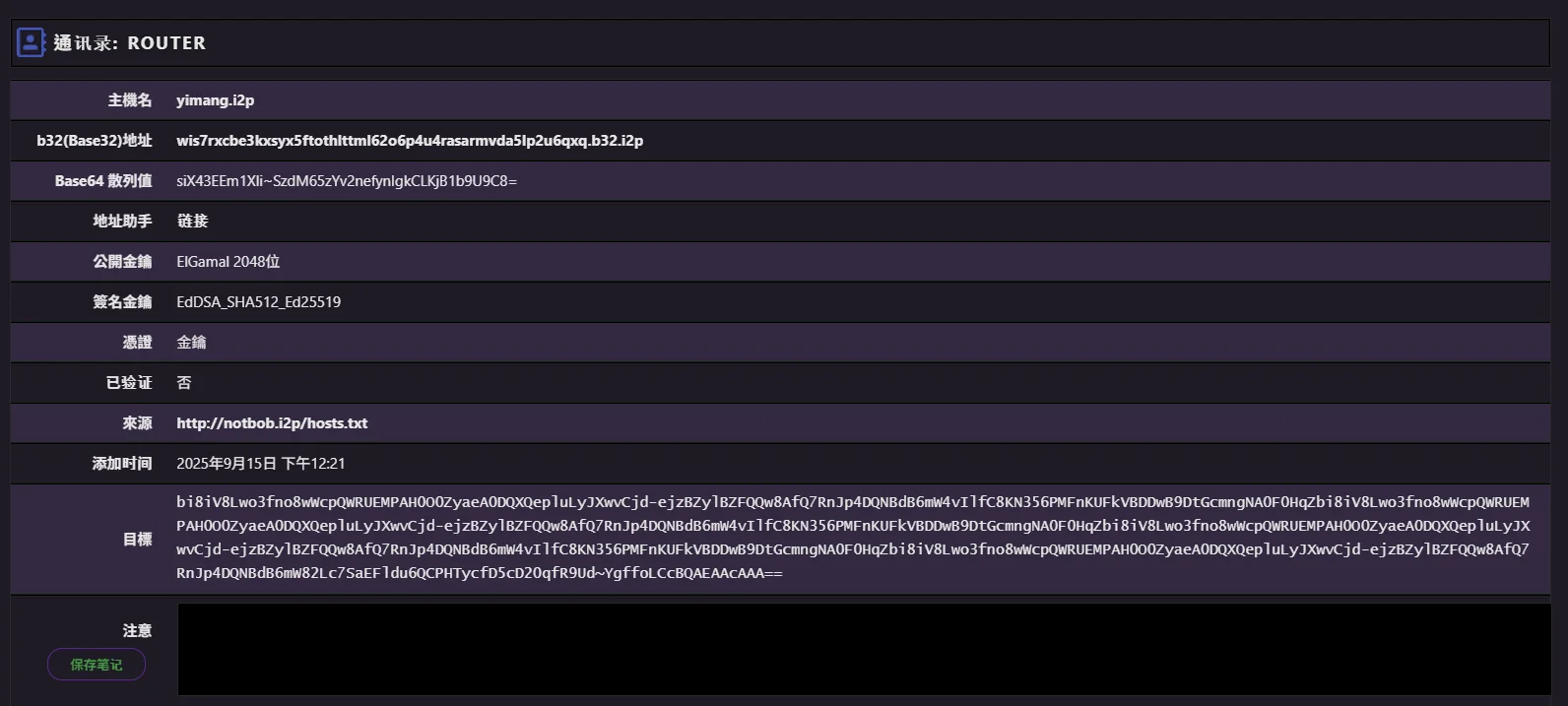Image resolution: width=1568 pixels, height=706 pixels.
Task: Click the ElGamal 2048位 public key value
Action: click(x=228, y=262)
